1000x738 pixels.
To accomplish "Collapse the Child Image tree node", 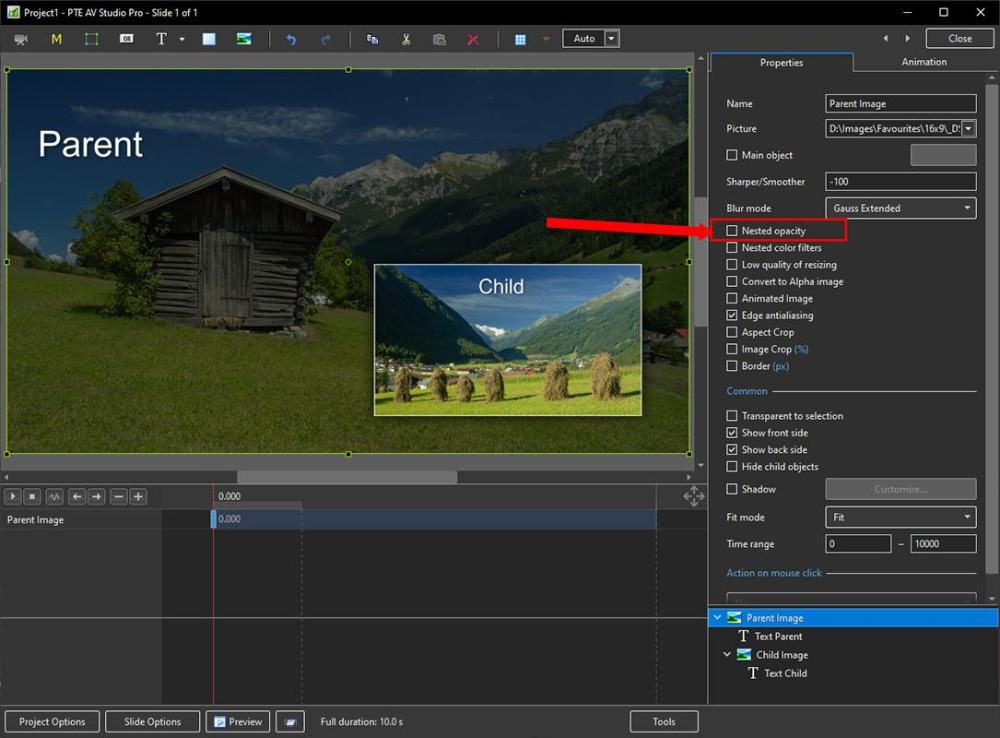I will (x=727, y=655).
